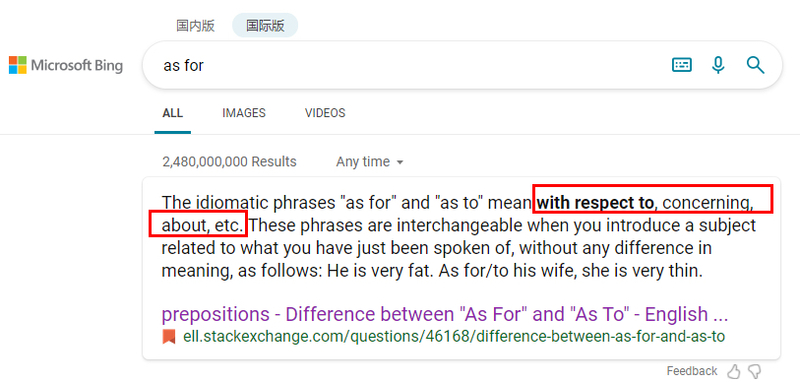Viewport: 800px width, 382px height.
Task: Click the bold "with respect to" text
Action: [x=595, y=203]
